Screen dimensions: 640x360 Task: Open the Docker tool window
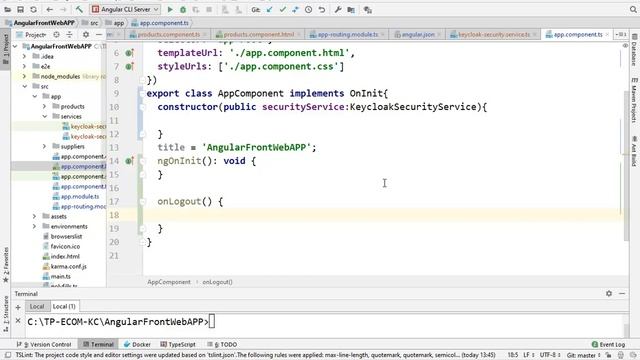coord(137,344)
